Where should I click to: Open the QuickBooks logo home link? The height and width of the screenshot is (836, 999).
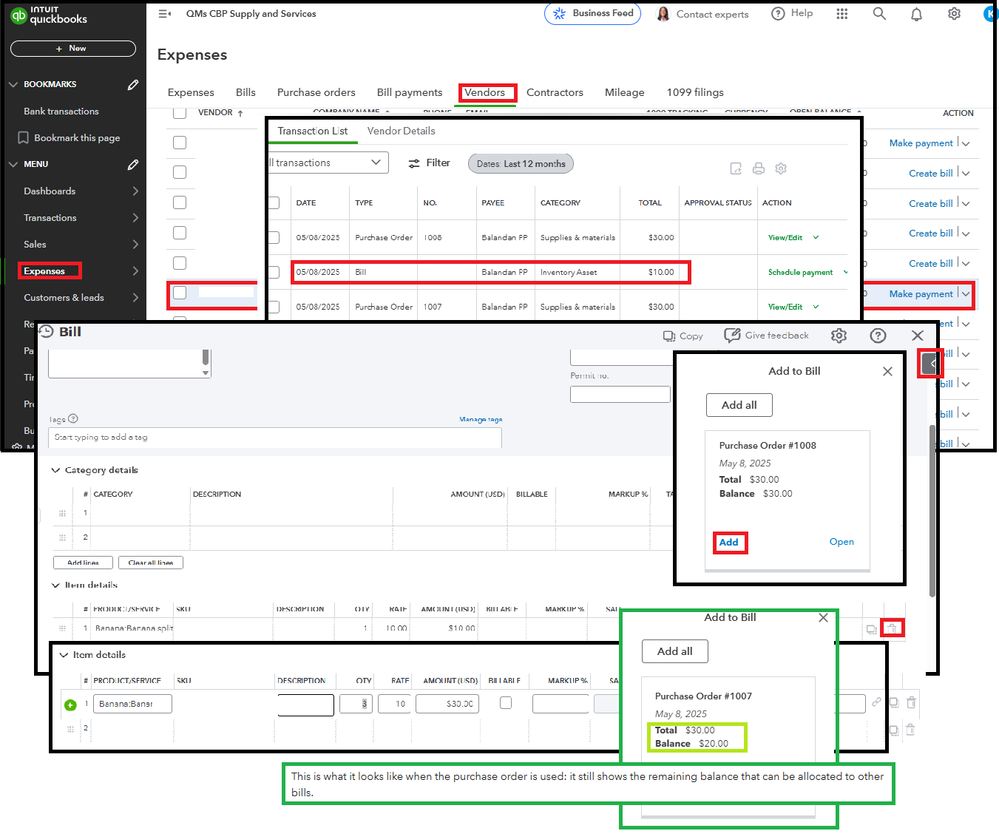(48, 15)
